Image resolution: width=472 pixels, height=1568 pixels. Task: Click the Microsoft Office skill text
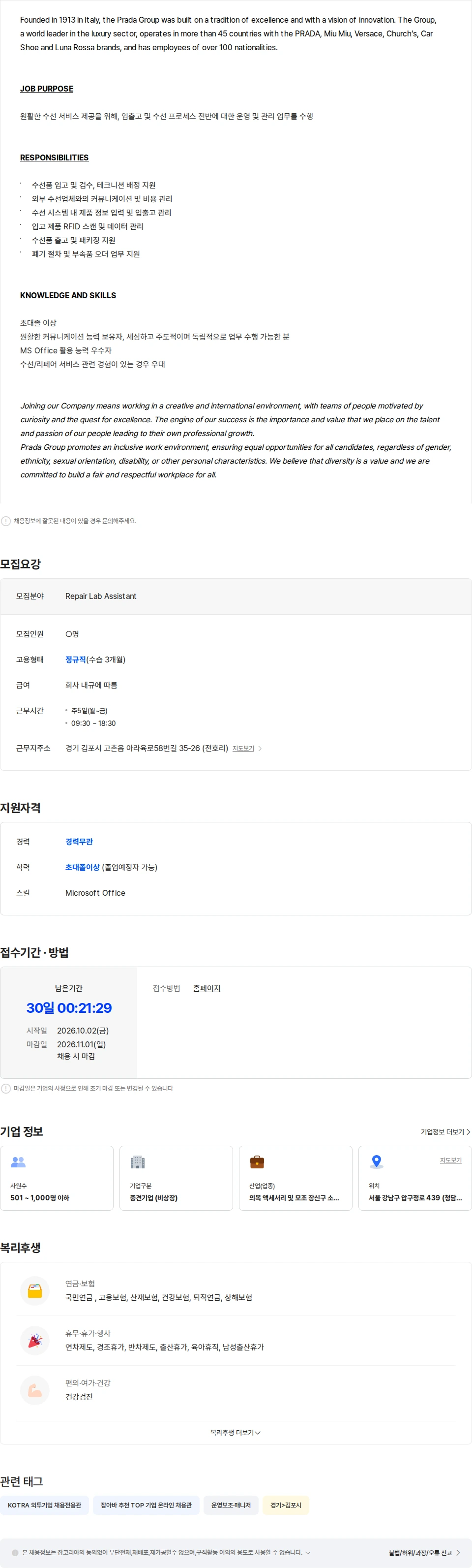[95, 893]
